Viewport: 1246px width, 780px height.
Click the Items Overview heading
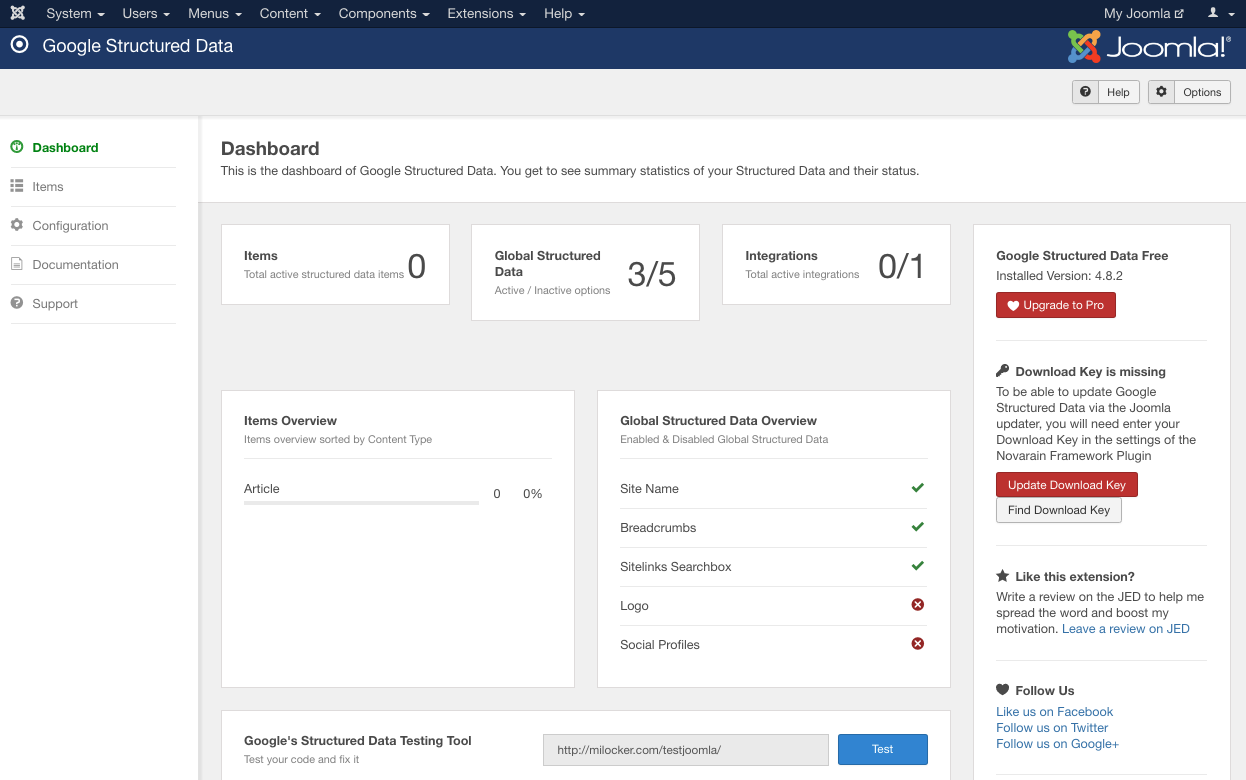pyautogui.click(x=290, y=421)
